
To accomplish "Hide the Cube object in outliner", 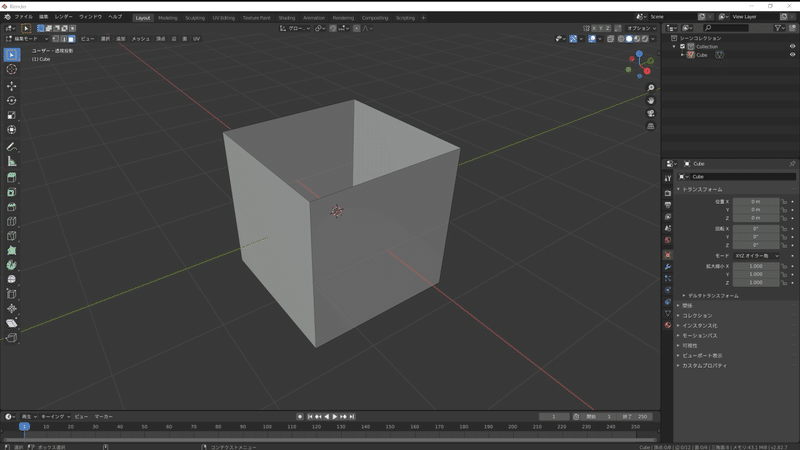I will pyautogui.click(x=792, y=55).
